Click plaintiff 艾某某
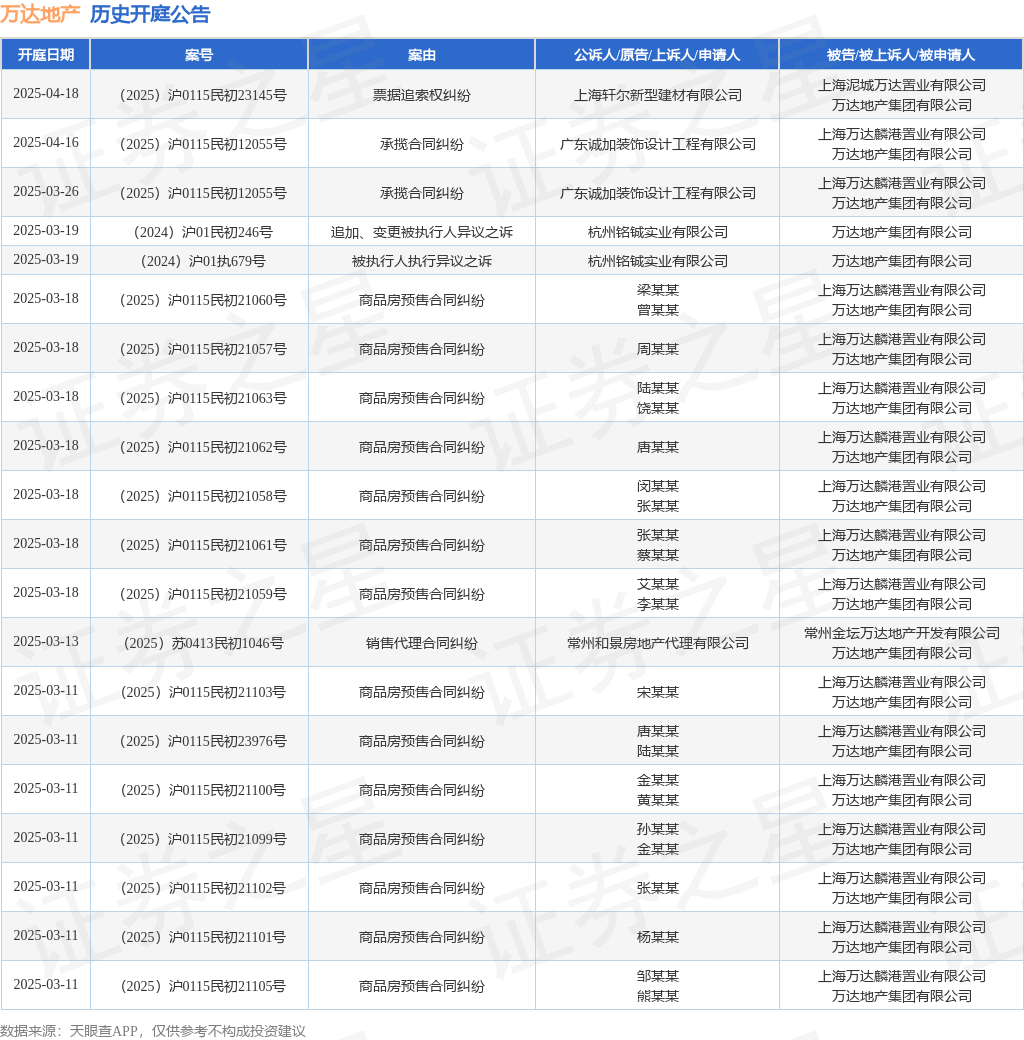 click(x=657, y=584)
